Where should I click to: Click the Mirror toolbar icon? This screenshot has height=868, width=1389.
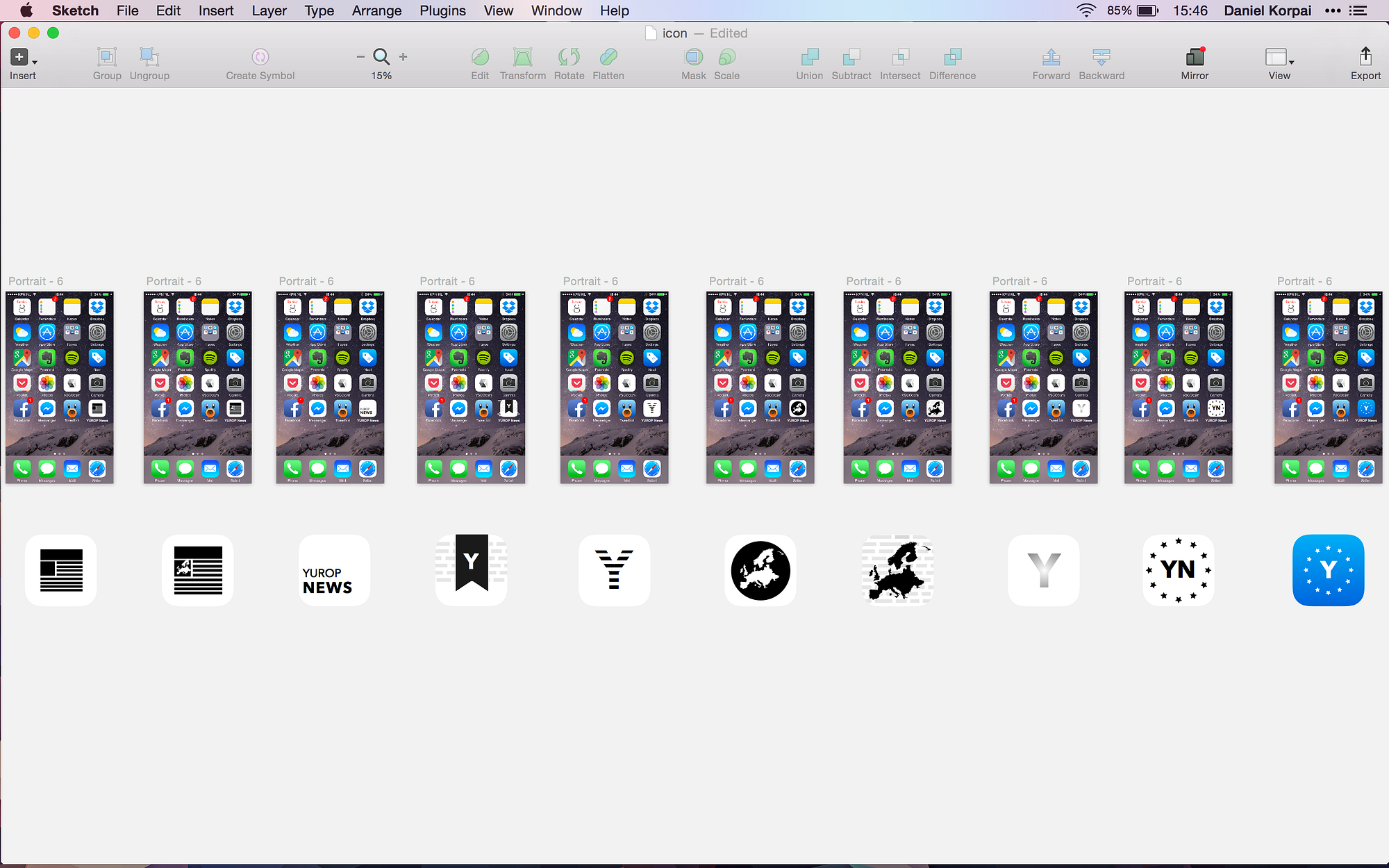pos(1195,57)
